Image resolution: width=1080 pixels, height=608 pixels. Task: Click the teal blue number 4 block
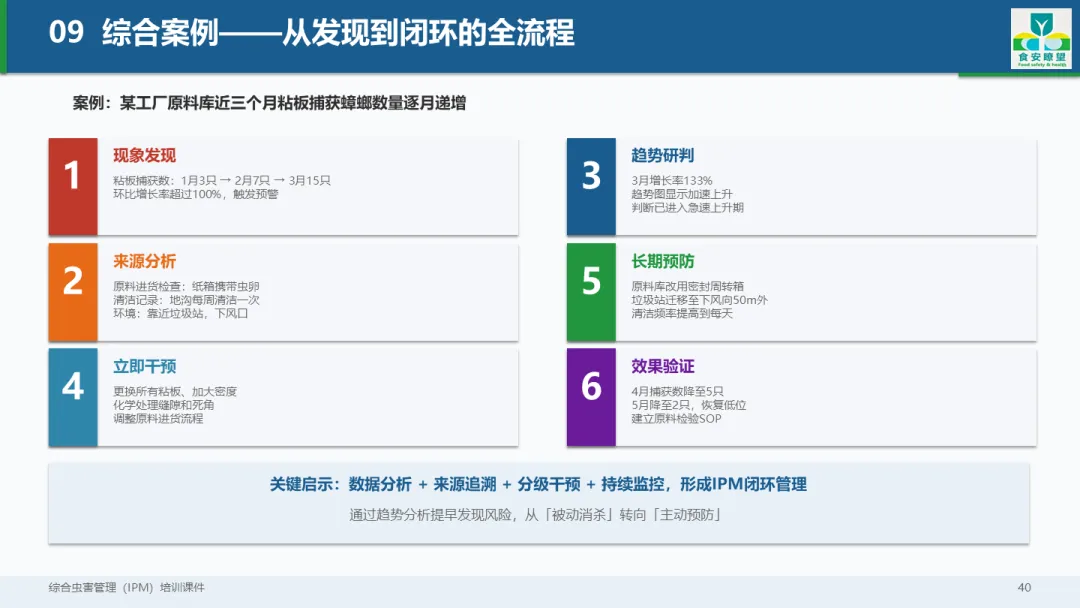[73, 397]
